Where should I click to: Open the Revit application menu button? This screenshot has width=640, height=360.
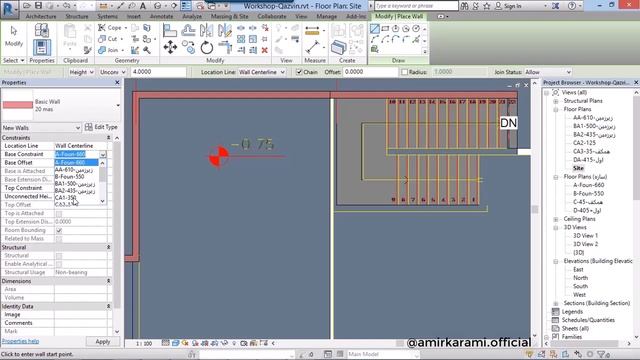(x=9, y=9)
